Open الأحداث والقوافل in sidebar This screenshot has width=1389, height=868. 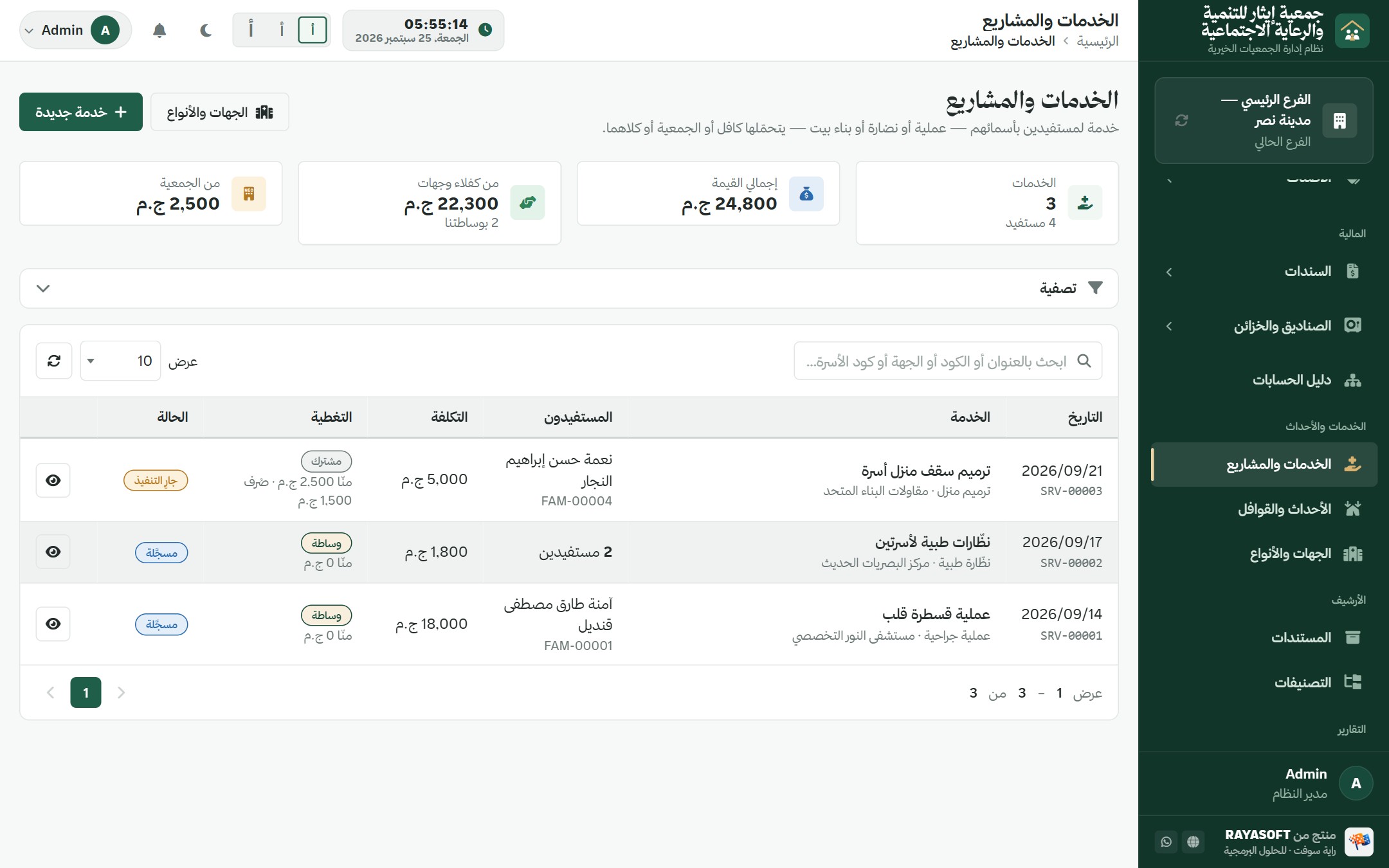click(1264, 509)
